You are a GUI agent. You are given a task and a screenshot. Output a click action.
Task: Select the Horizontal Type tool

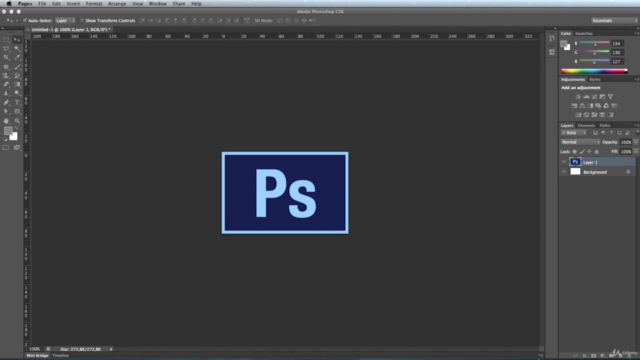(17, 102)
